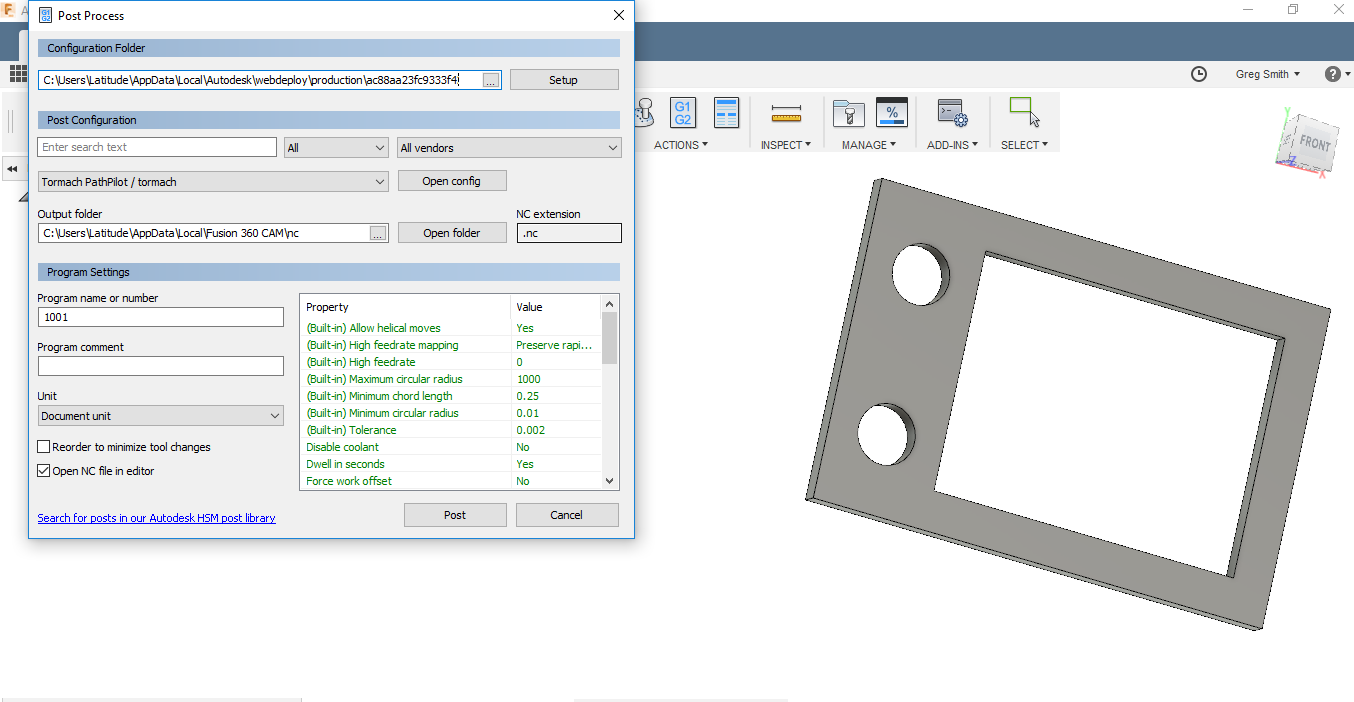Click the Task Manager percent icon
Screen dimensions: 1354x702
point(891,113)
